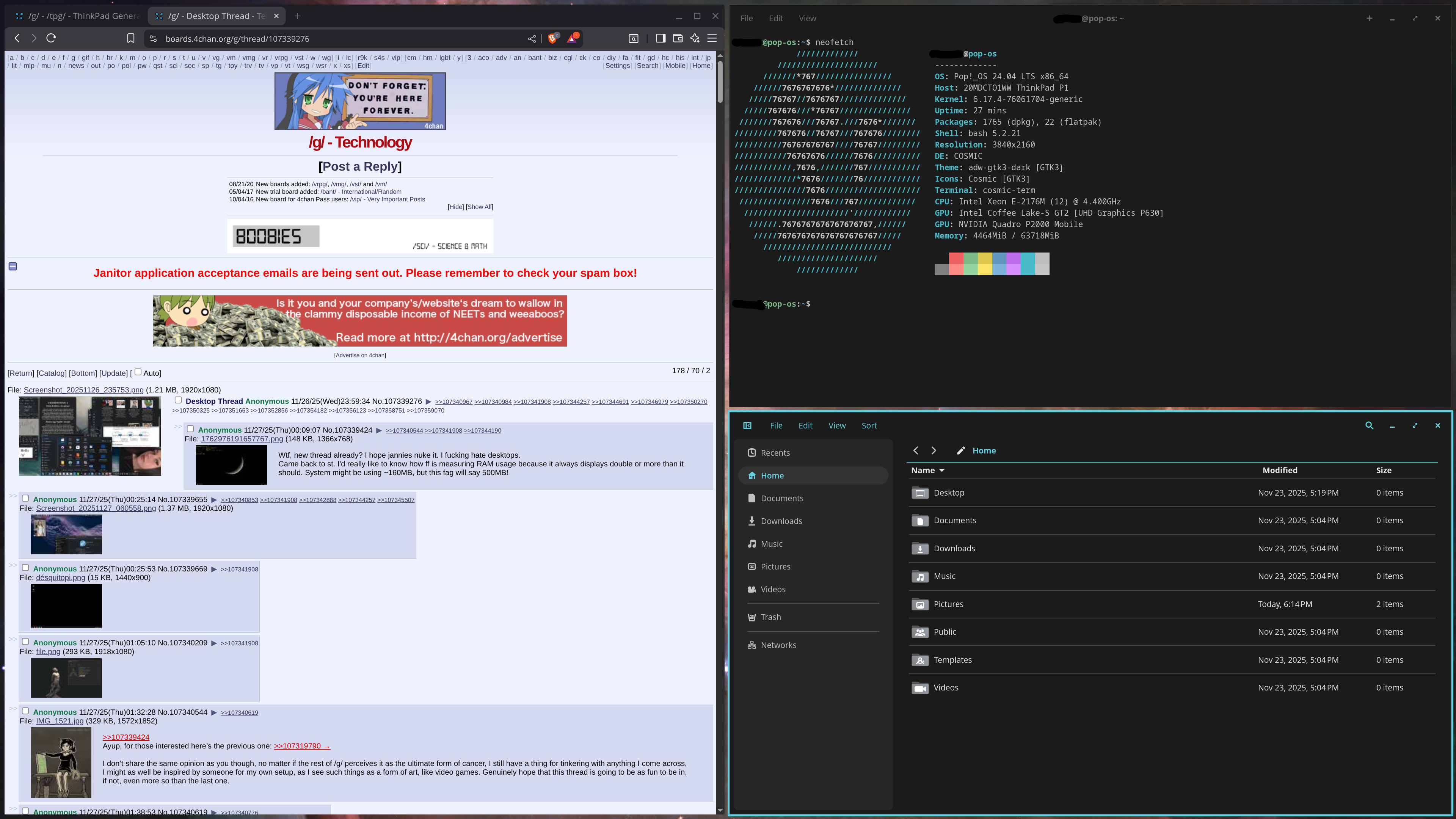Viewport: 1456px width, 819px height.
Task: Open the Catalog link
Action: 52,373
